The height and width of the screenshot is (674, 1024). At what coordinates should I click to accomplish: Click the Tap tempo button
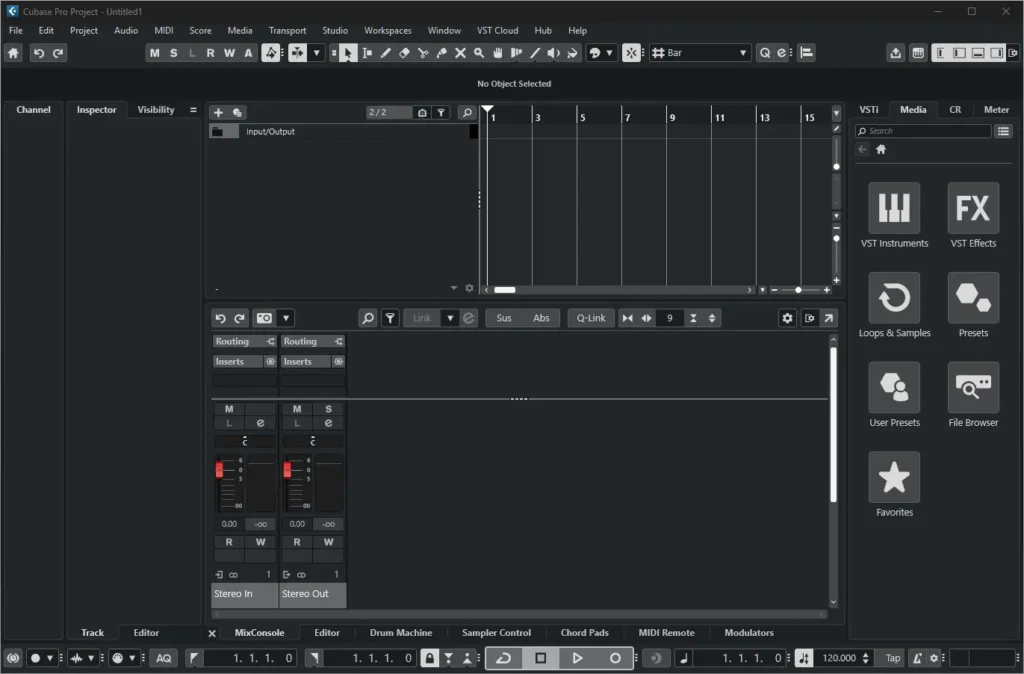pos(891,658)
